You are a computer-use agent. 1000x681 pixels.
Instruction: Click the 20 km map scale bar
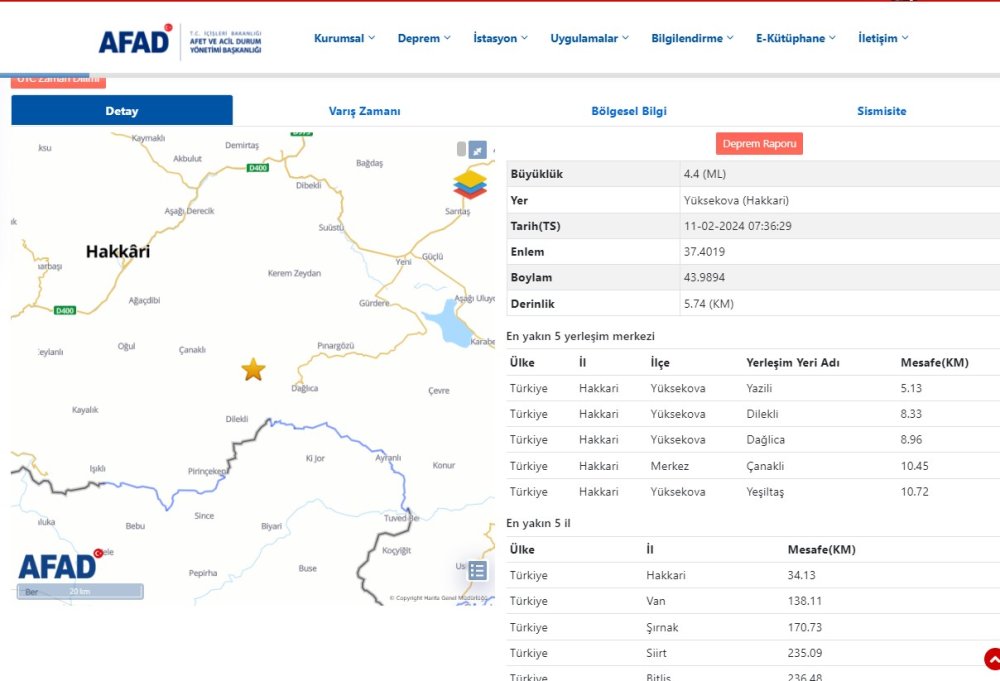pos(80,592)
